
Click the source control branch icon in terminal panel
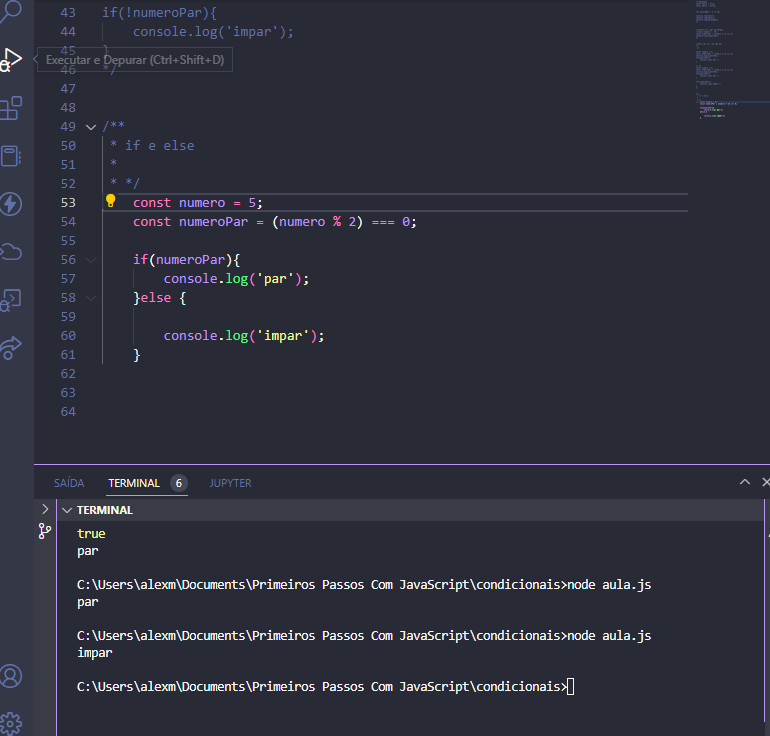(x=45, y=531)
